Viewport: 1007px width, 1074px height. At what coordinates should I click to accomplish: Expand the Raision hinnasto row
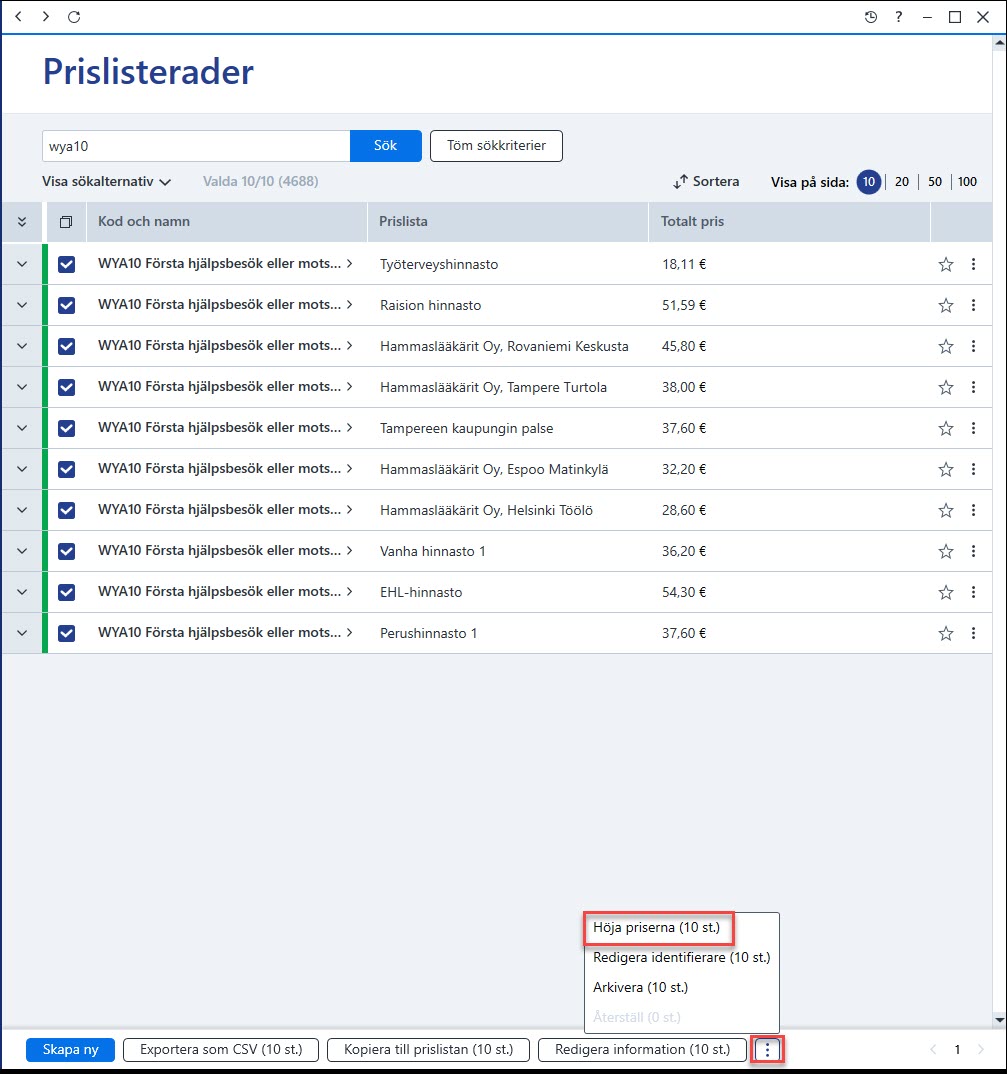pos(22,305)
